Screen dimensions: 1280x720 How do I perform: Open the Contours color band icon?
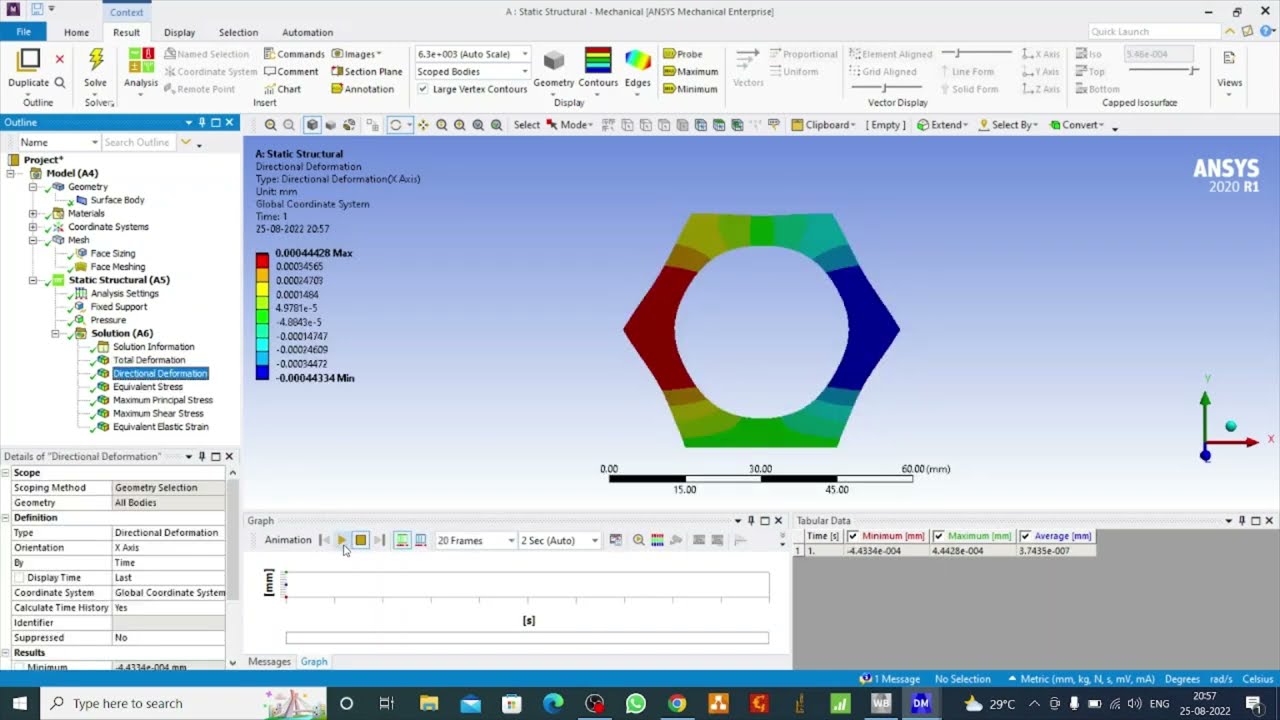[x=598, y=60]
